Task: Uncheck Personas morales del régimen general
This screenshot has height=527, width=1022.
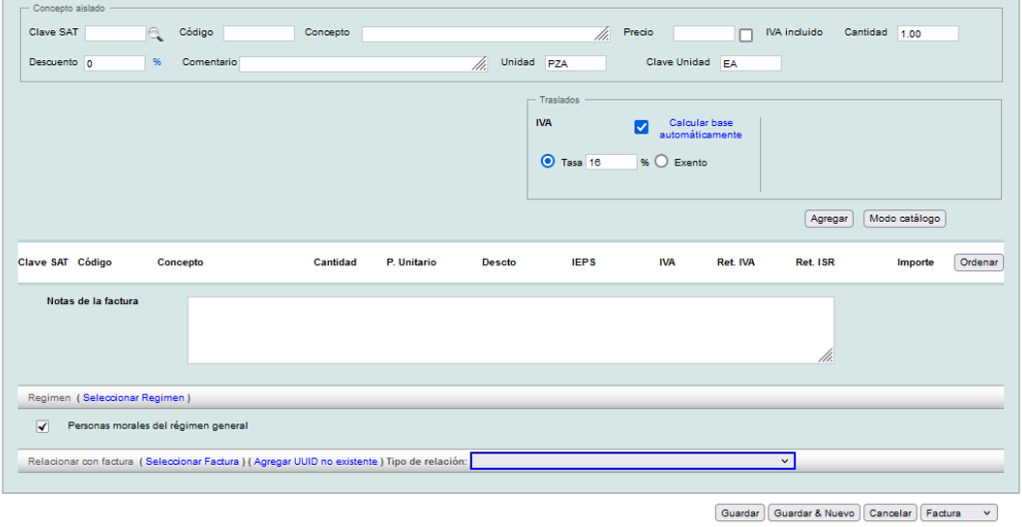Action: click(42, 426)
